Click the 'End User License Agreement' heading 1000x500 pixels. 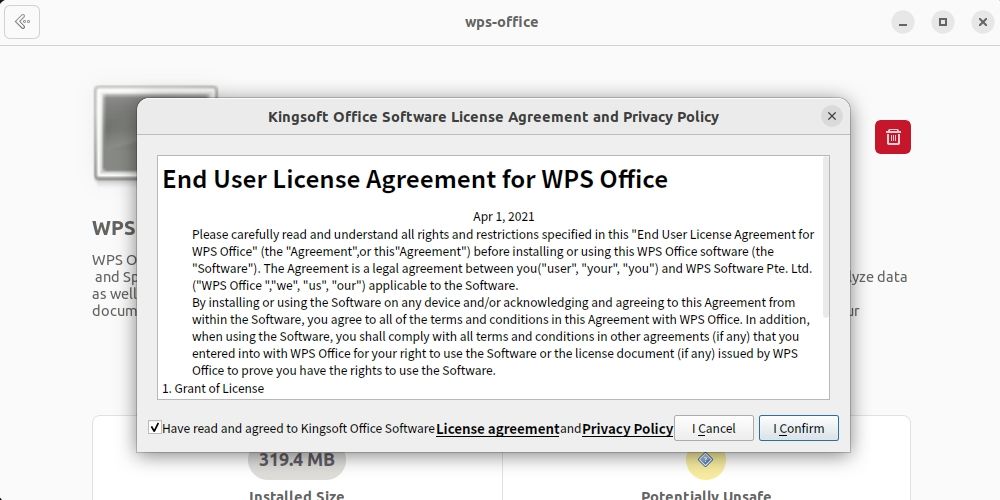click(x=415, y=180)
